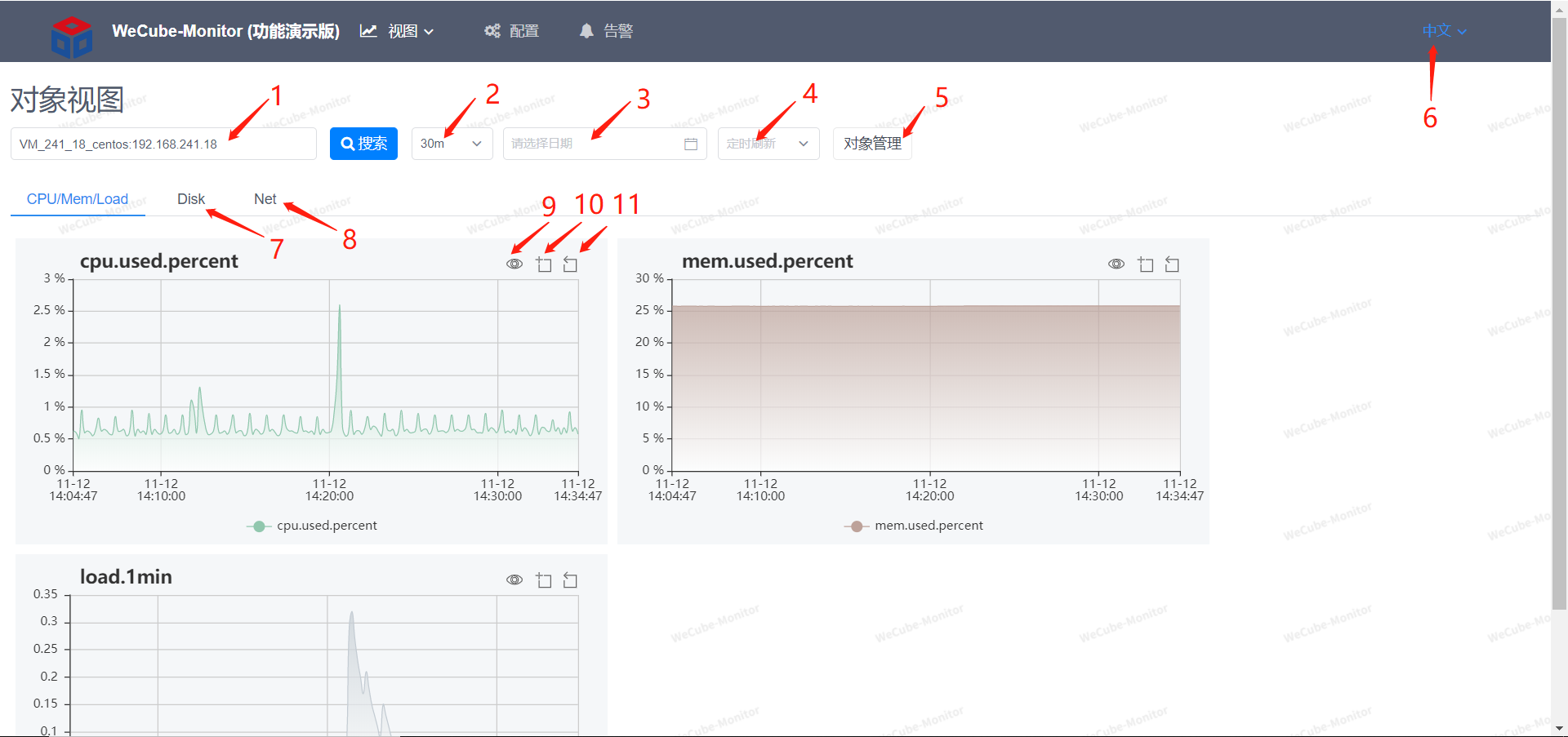Click zoom-reset icon on load.1min chart

(570, 580)
